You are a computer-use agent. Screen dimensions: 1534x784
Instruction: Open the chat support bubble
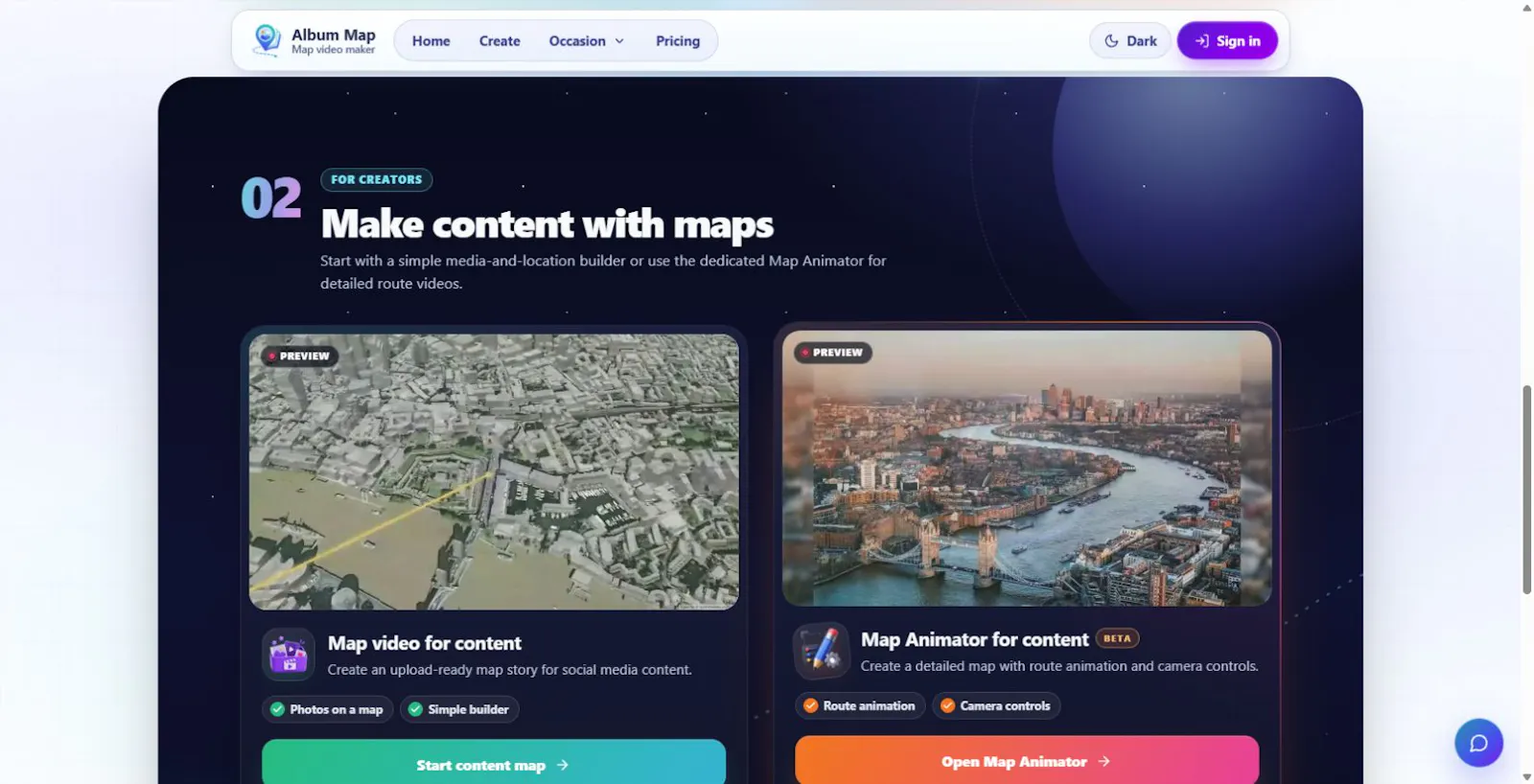1478,743
